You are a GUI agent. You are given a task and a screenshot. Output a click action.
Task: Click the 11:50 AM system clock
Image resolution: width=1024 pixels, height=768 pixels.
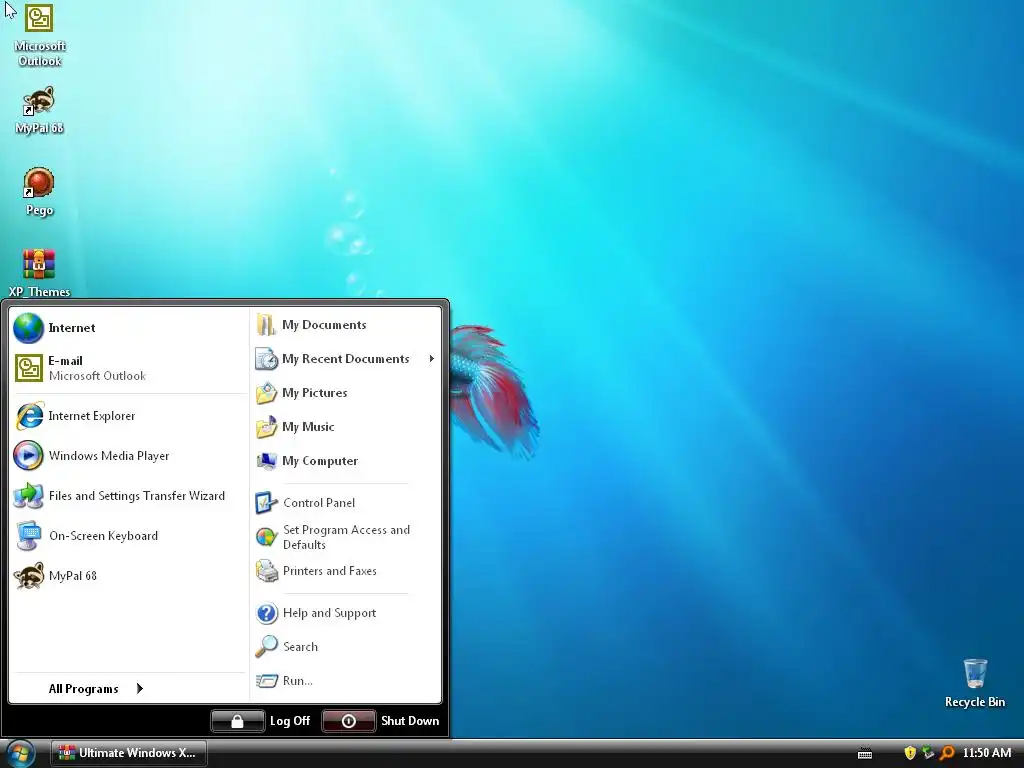[x=987, y=753]
